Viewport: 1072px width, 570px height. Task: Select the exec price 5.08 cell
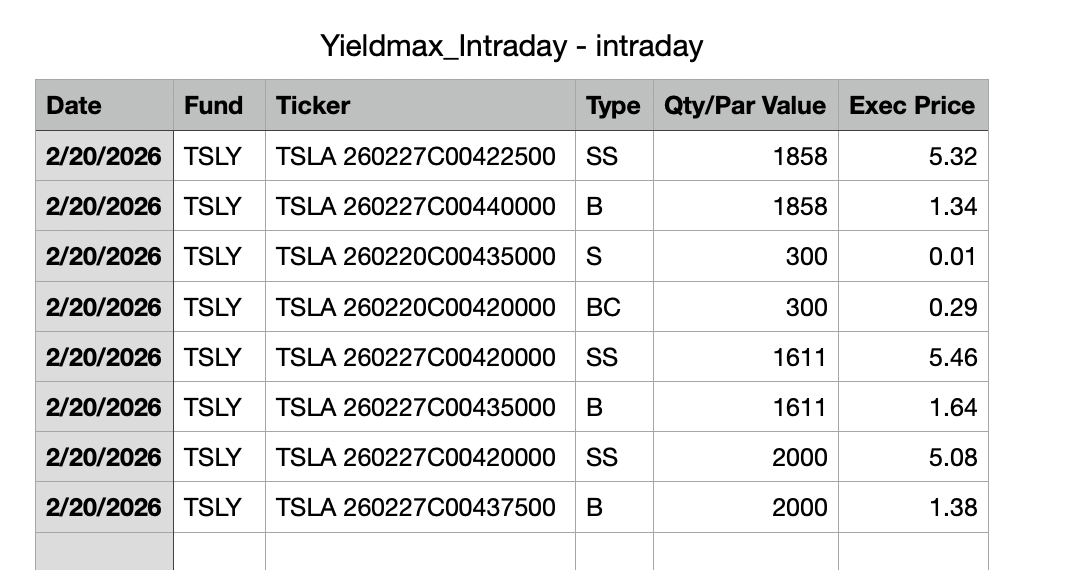click(913, 457)
